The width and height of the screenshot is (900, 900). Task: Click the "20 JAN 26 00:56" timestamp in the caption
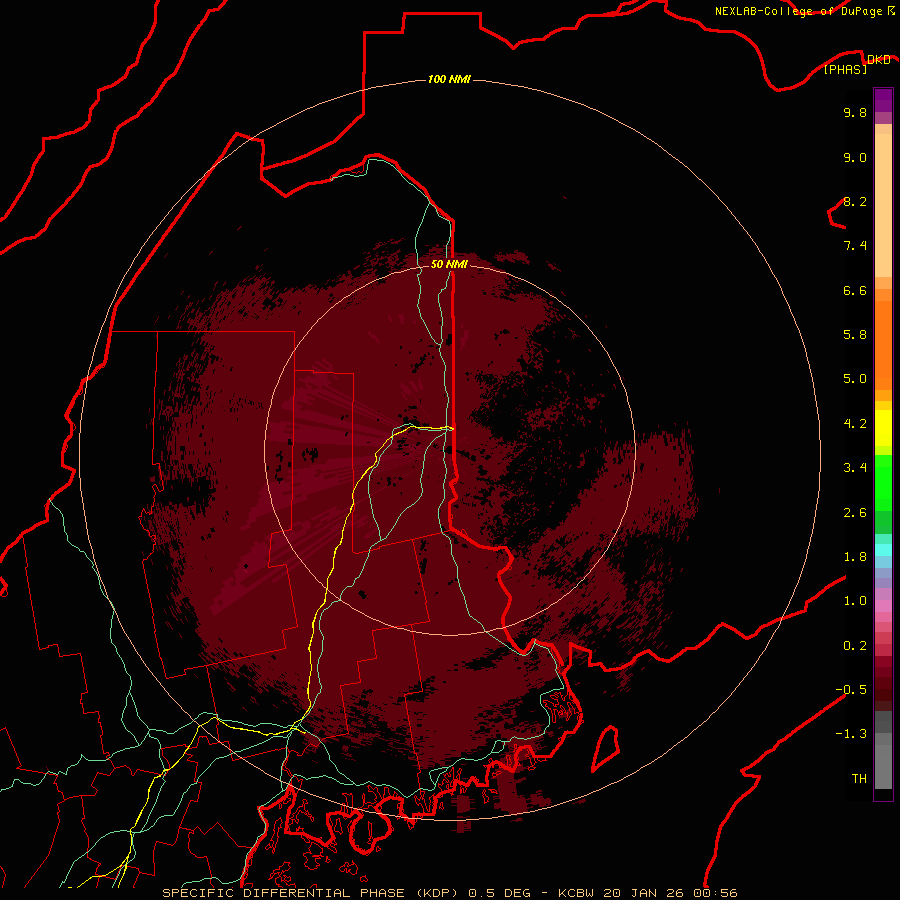pyautogui.click(x=671, y=893)
